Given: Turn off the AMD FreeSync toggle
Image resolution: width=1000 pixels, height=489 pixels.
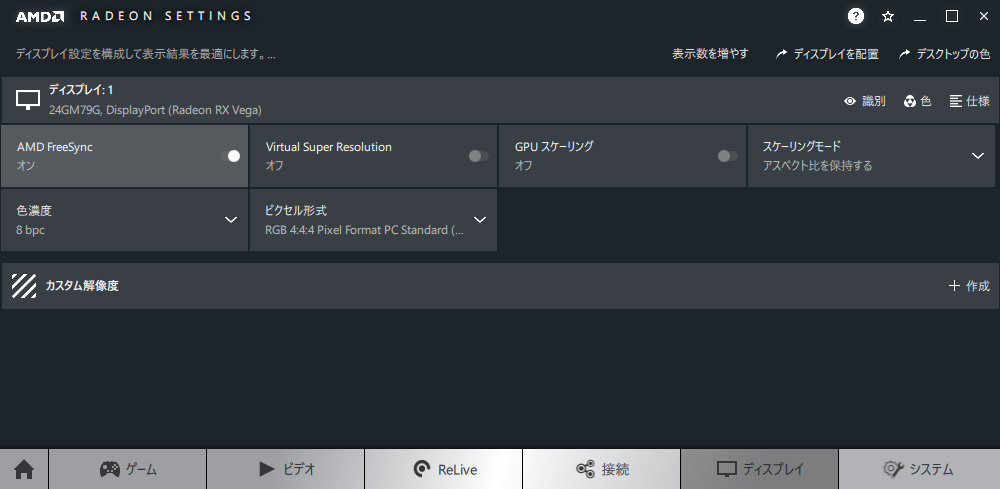Looking at the screenshot, I should click(x=230, y=156).
